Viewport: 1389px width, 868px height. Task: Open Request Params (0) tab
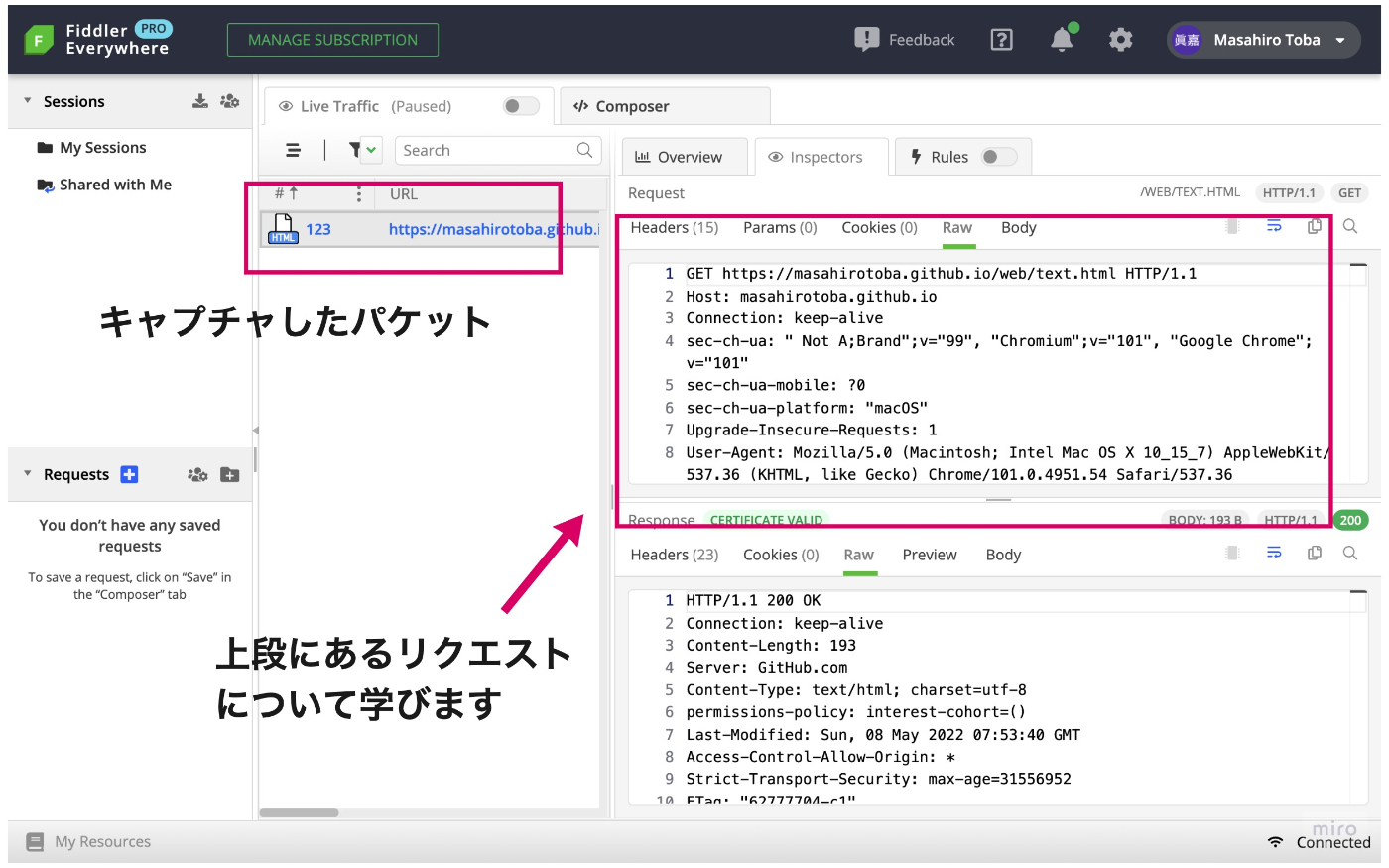pyautogui.click(x=780, y=227)
